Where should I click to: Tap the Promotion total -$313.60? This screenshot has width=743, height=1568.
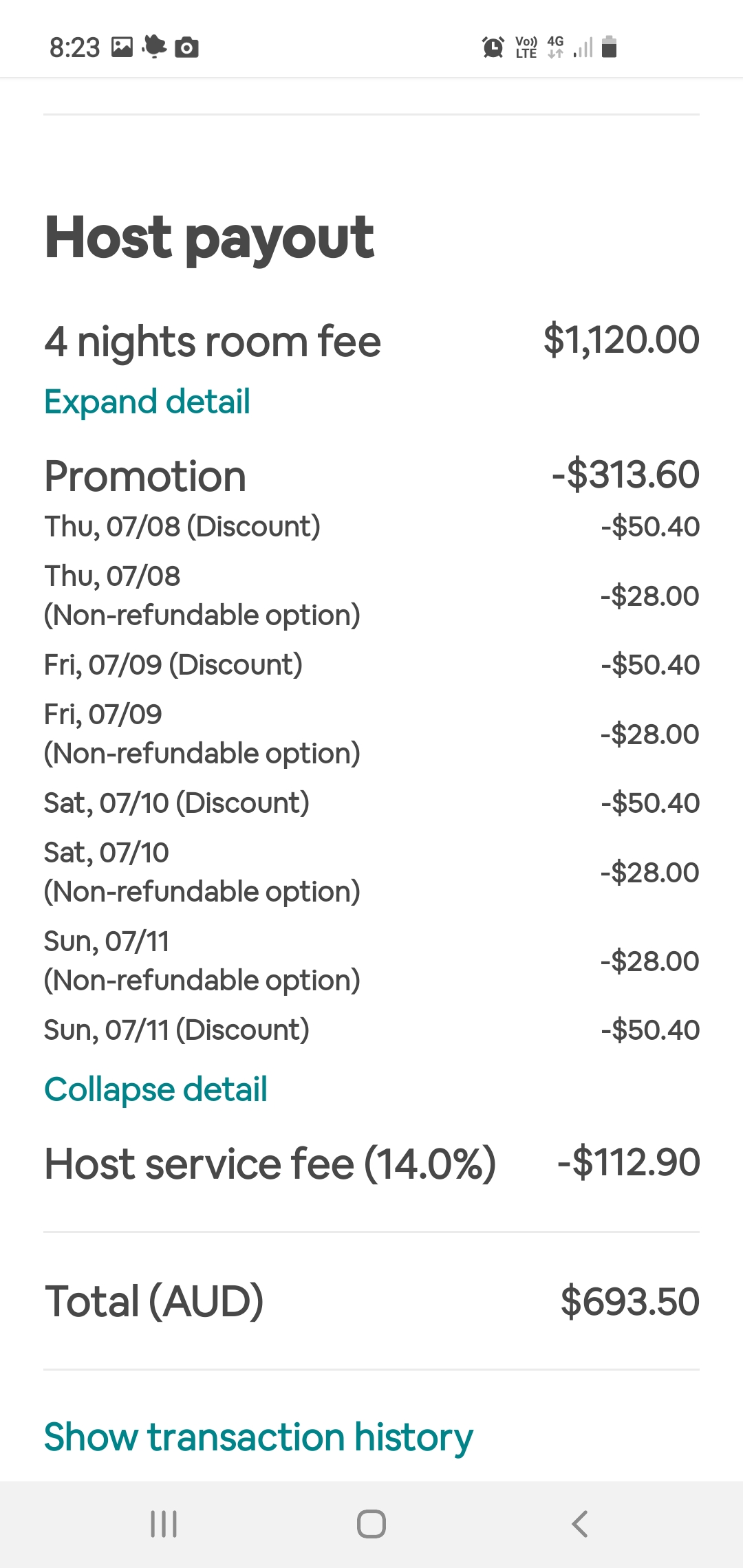click(626, 475)
